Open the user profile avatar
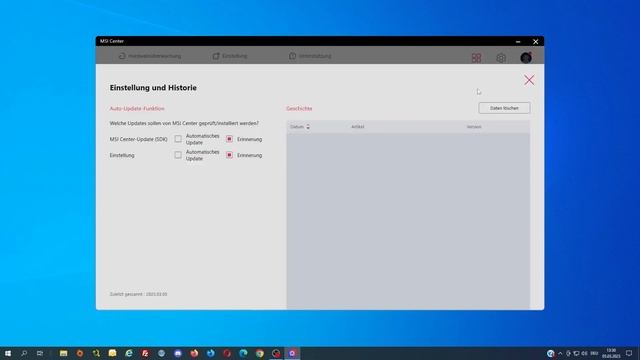The width and height of the screenshot is (640, 360). point(526,58)
